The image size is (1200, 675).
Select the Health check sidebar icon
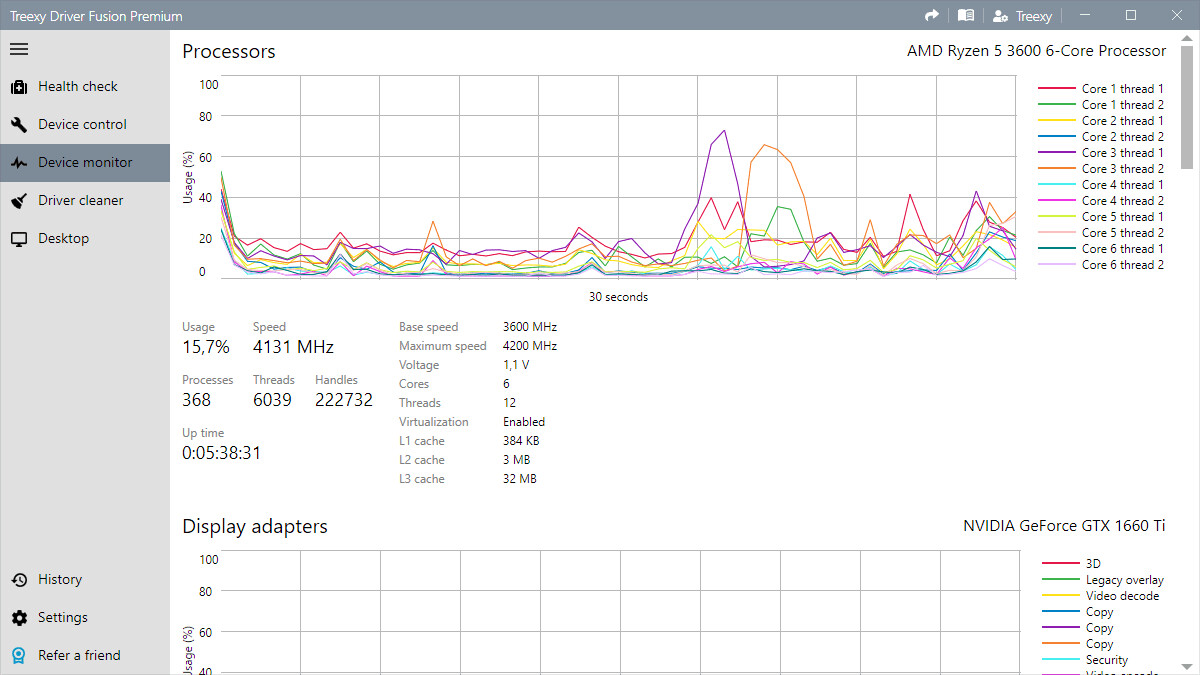[19, 86]
